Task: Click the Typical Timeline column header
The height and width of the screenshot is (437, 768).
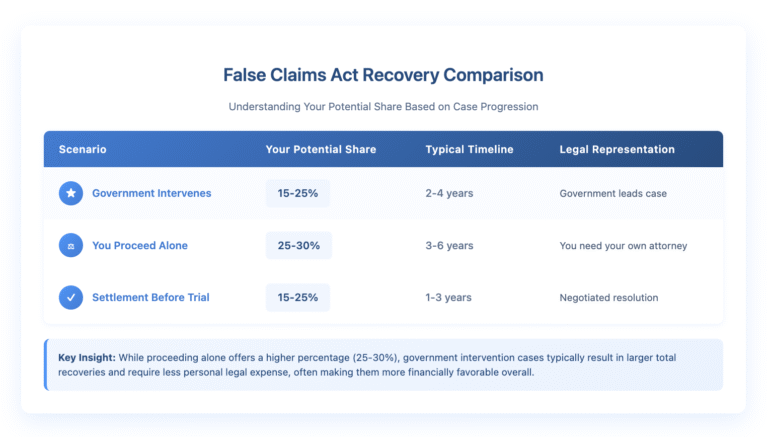Action: click(x=469, y=149)
